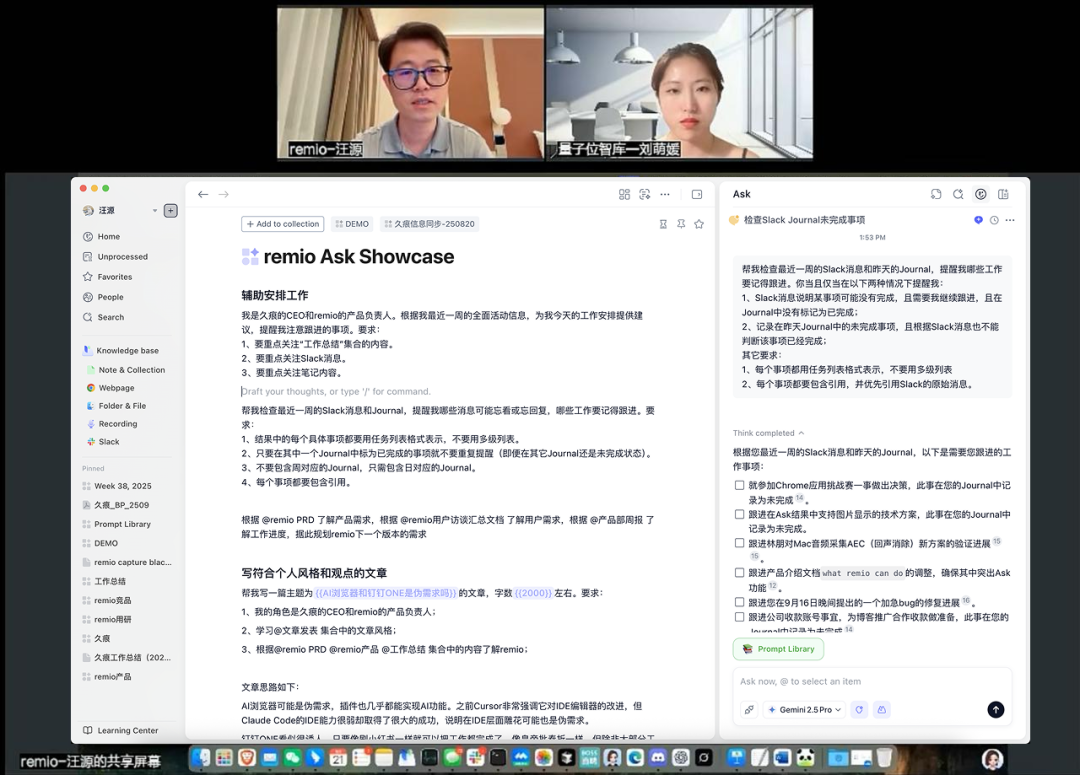Open the Week 38, 2025 pinned item
The image size is (1080, 775).
(123, 486)
